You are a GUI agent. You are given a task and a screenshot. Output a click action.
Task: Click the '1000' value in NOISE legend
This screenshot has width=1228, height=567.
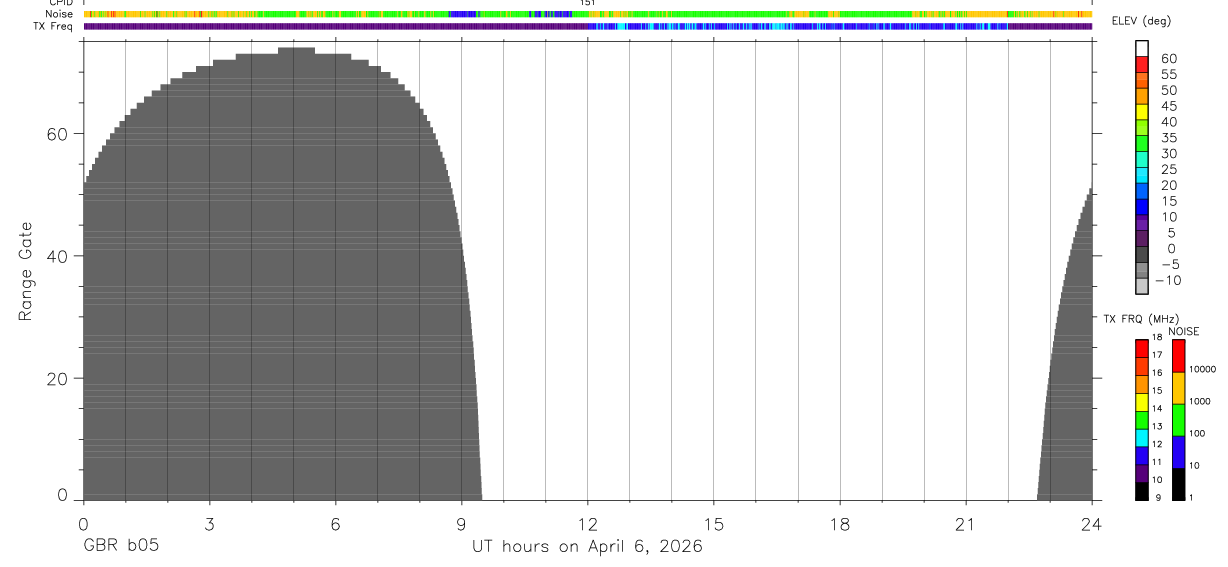click(x=1198, y=401)
